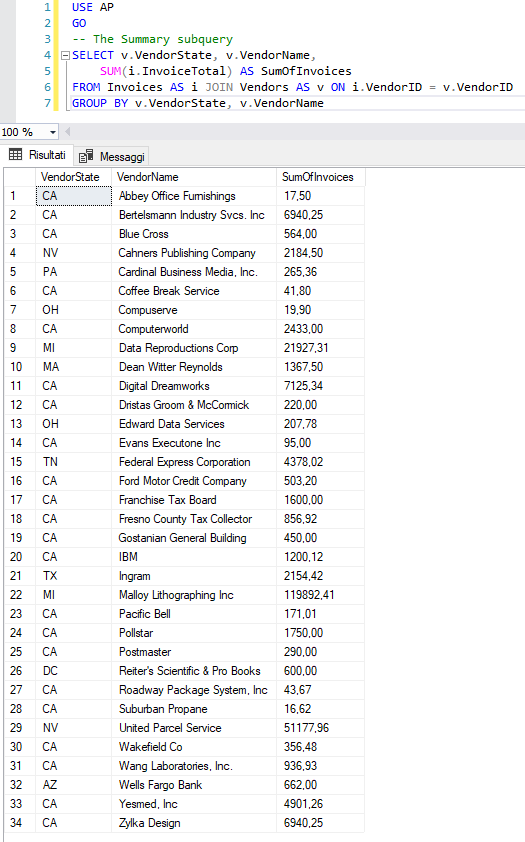
Task: Click the horizontal scroll left arrow
Action: click(x=68, y=132)
